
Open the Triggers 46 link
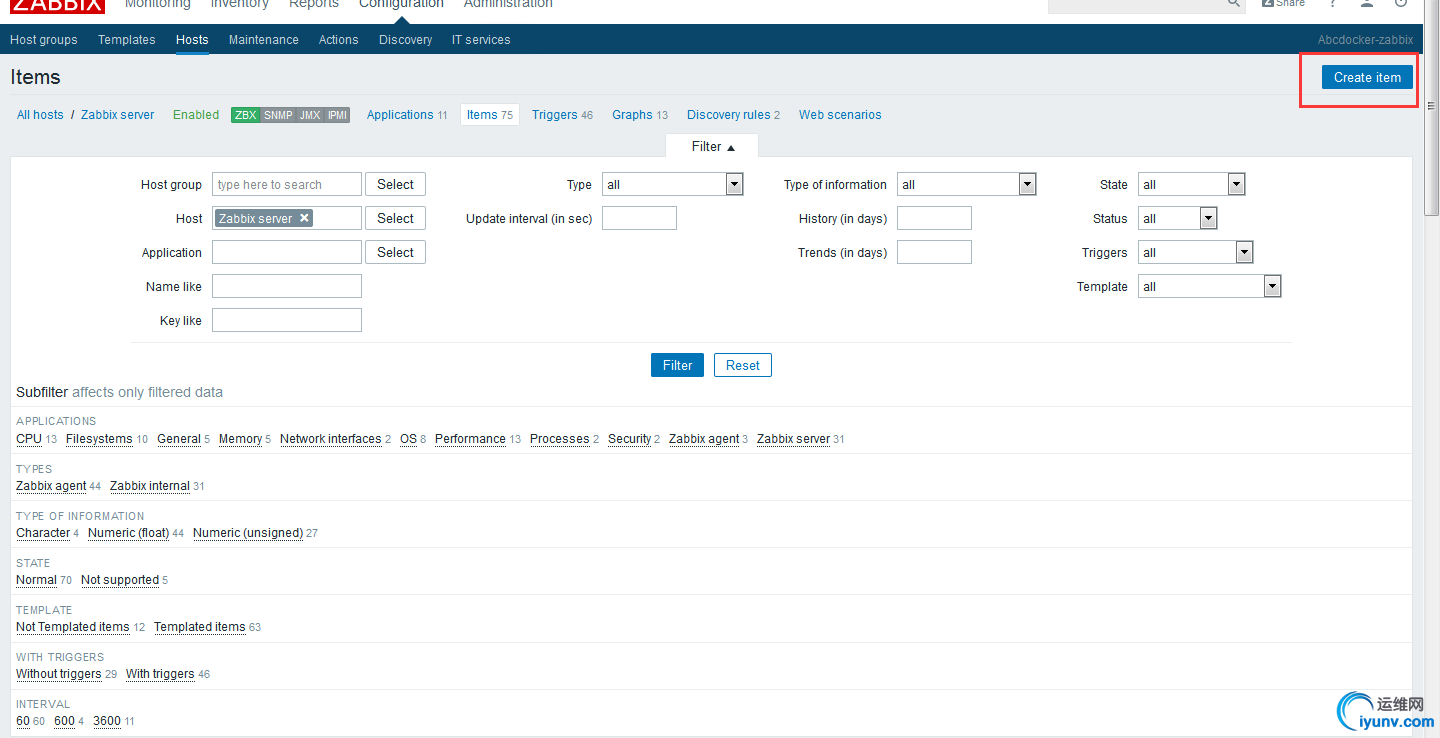pos(562,115)
